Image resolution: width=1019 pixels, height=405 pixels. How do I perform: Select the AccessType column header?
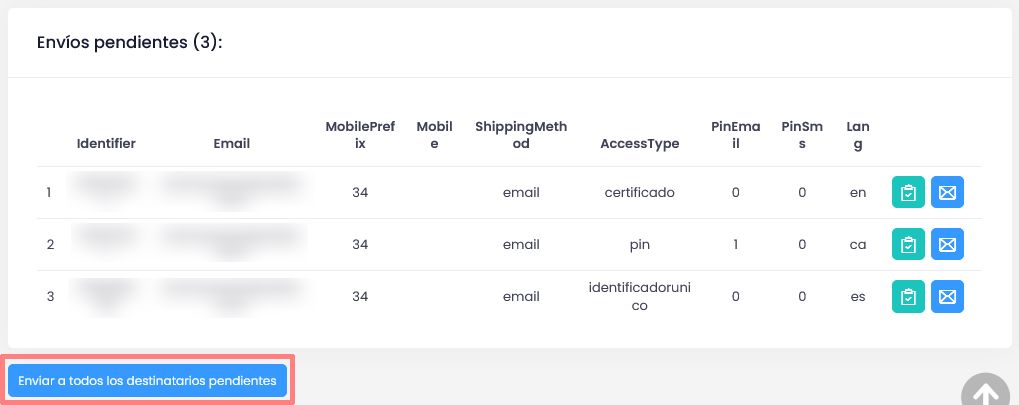(639, 143)
